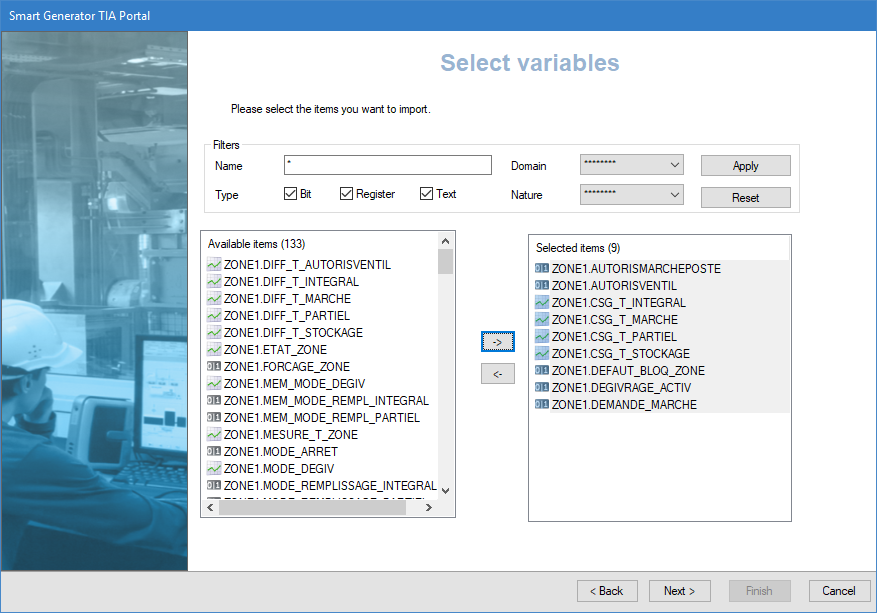Uncheck the Bit type checkbox
877x613 pixels.
pos(291,194)
